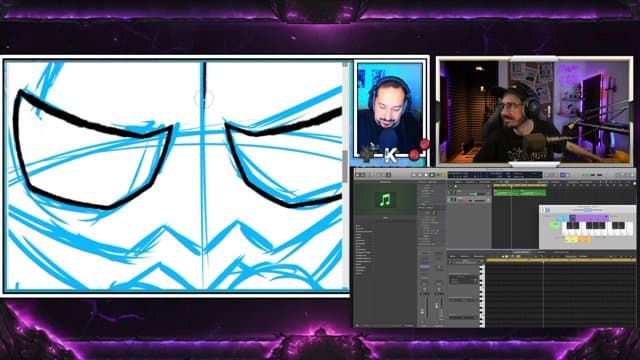Click the Stop button left of Play
The width and height of the screenshot is (640, 360).
point(426,175)
